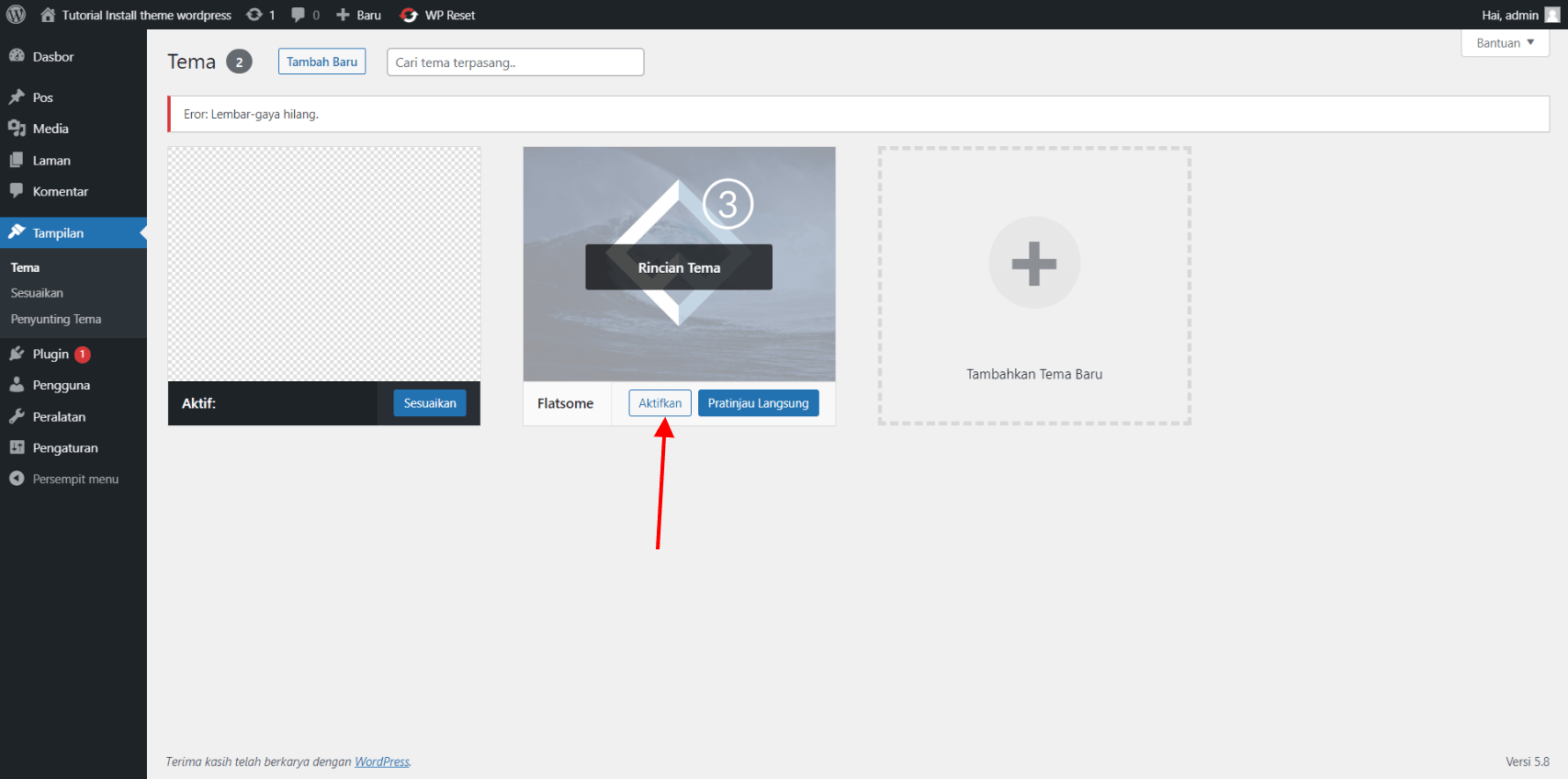Image resolution: width=1568 pixels, height=779 pixels.
Task: Click the theme search input field
Action: tap(514, 62)
